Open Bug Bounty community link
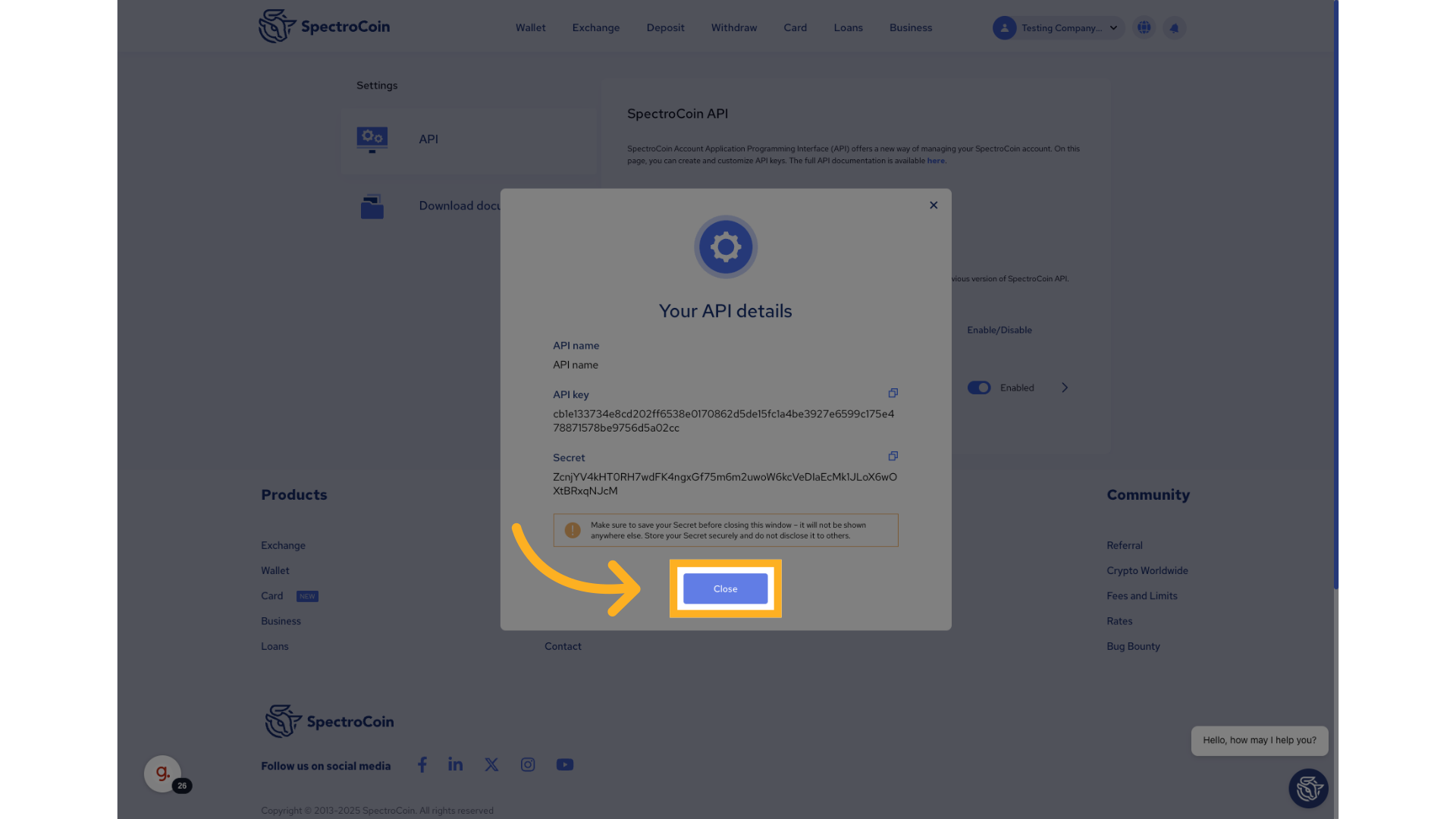 (x=1133, y=646)
